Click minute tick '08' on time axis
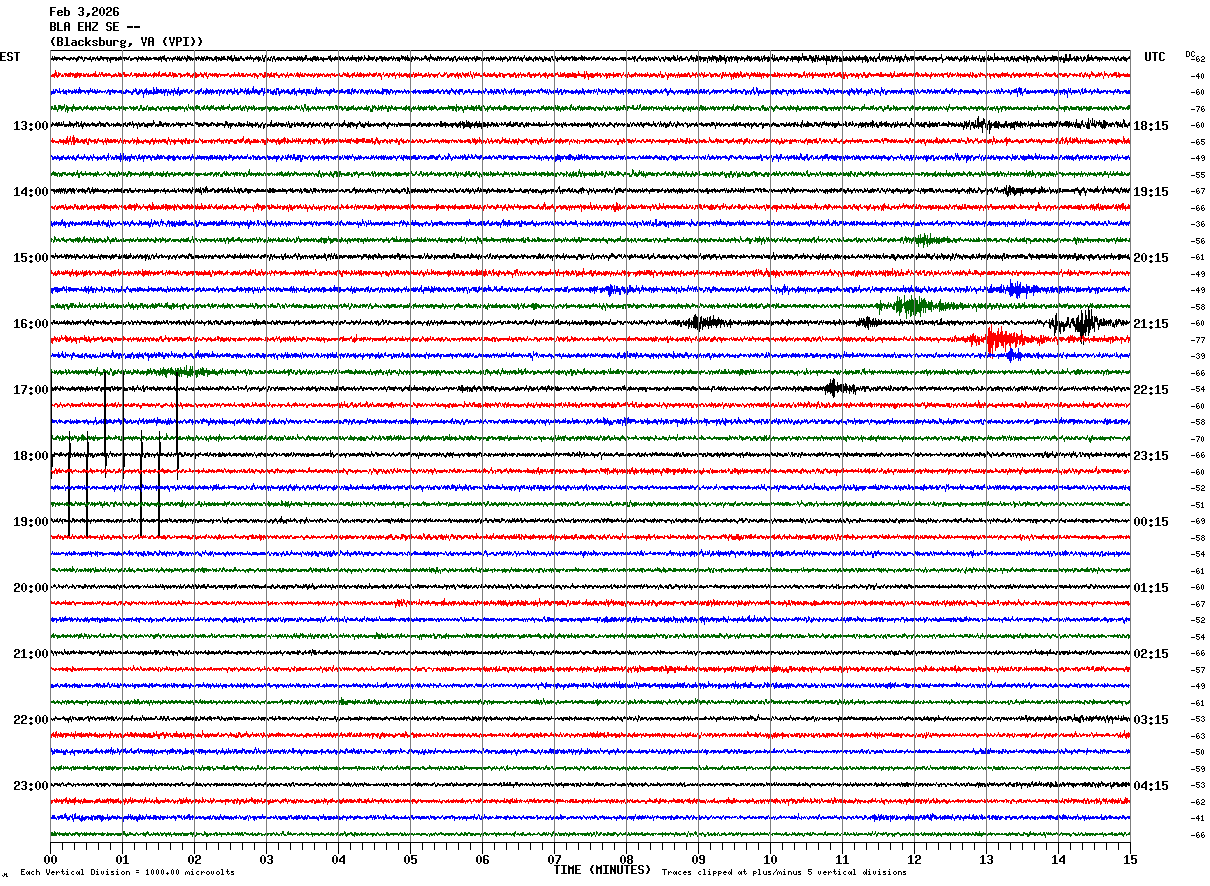1210x886 pixels. point(626,859)
